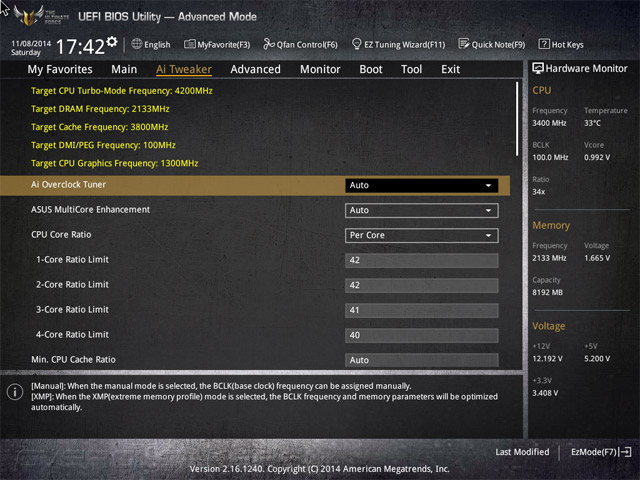Click the Quick Note notepad icon
Image resolution: width=640 pixels, height=480 pixels.
coord(464,44)
